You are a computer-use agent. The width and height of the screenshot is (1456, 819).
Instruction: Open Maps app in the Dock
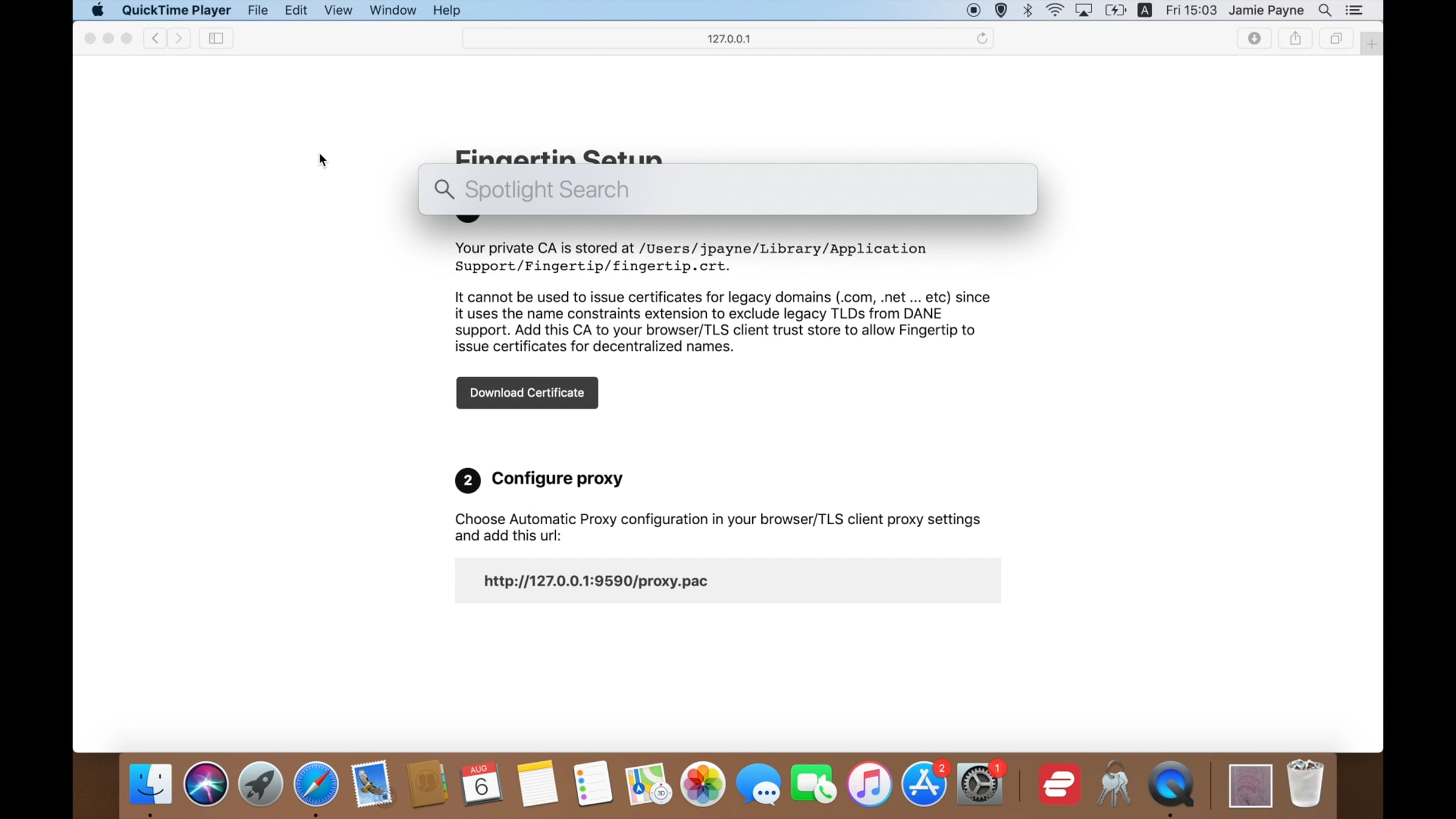pos(647,784)
